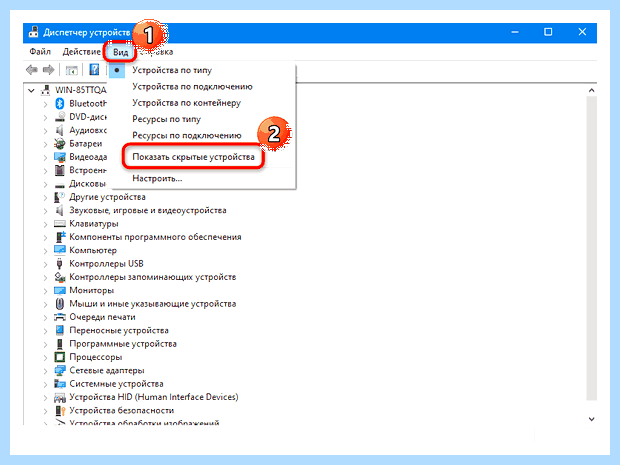Viewport: 620px width, 465px height.
Task: Open the Вид menu
Action: click(120, 52)
